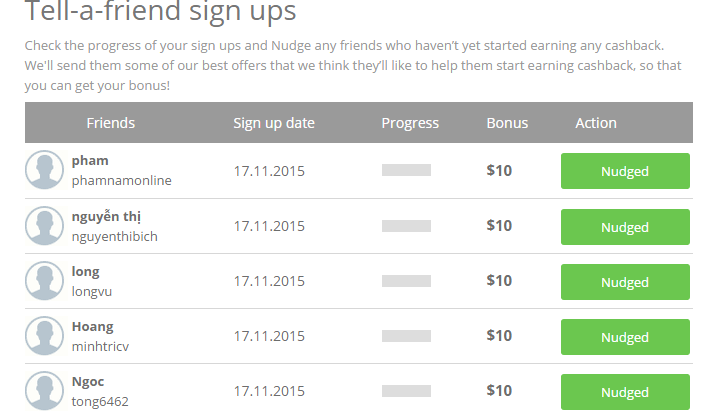Click the progress bar for tong6462
Screen dimensions: 721x417
406,391
